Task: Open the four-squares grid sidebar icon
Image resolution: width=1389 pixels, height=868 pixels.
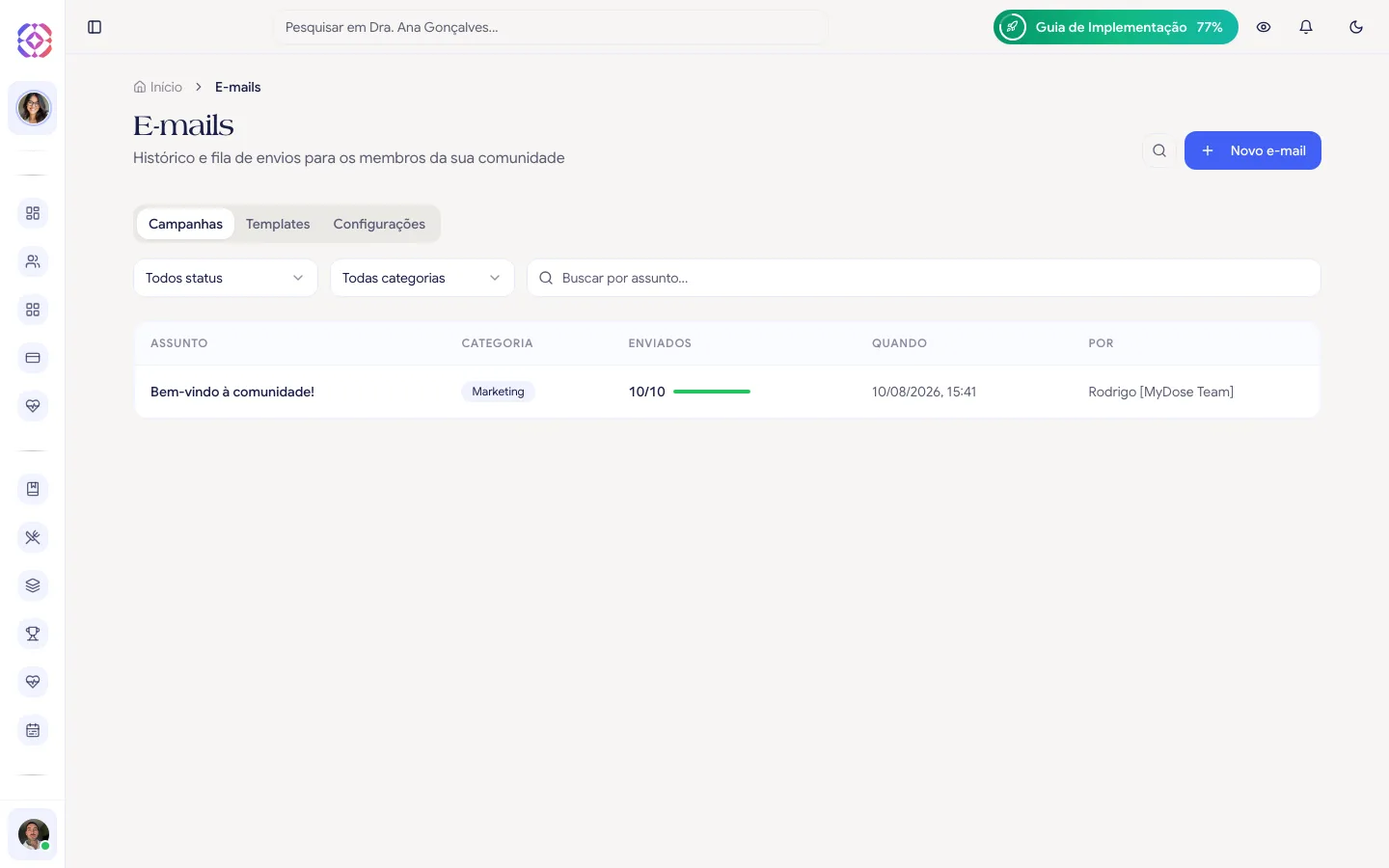Action: 33,310
